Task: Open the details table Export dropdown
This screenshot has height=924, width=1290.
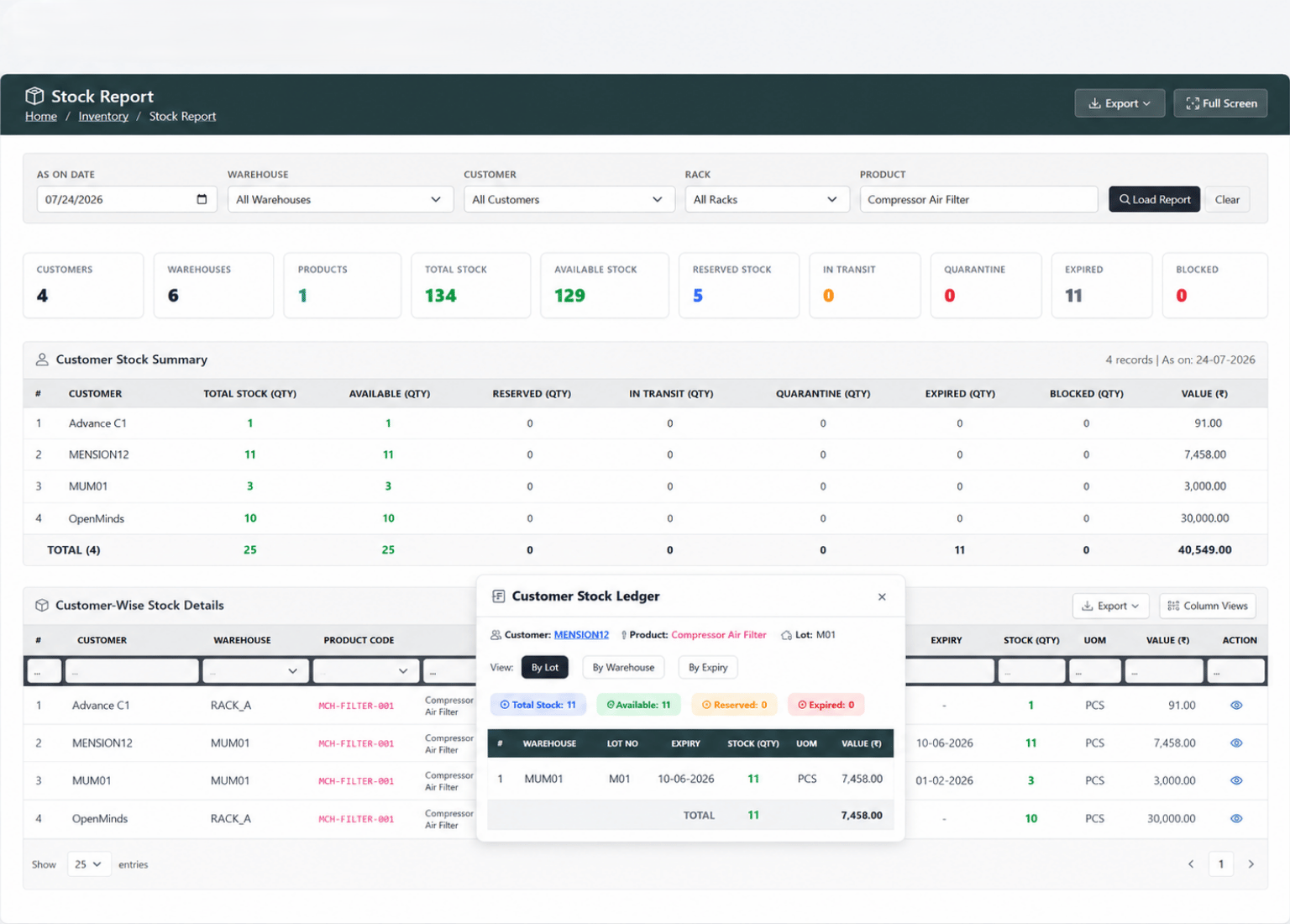Action: pyautogui.click(x=1109, y=606)
